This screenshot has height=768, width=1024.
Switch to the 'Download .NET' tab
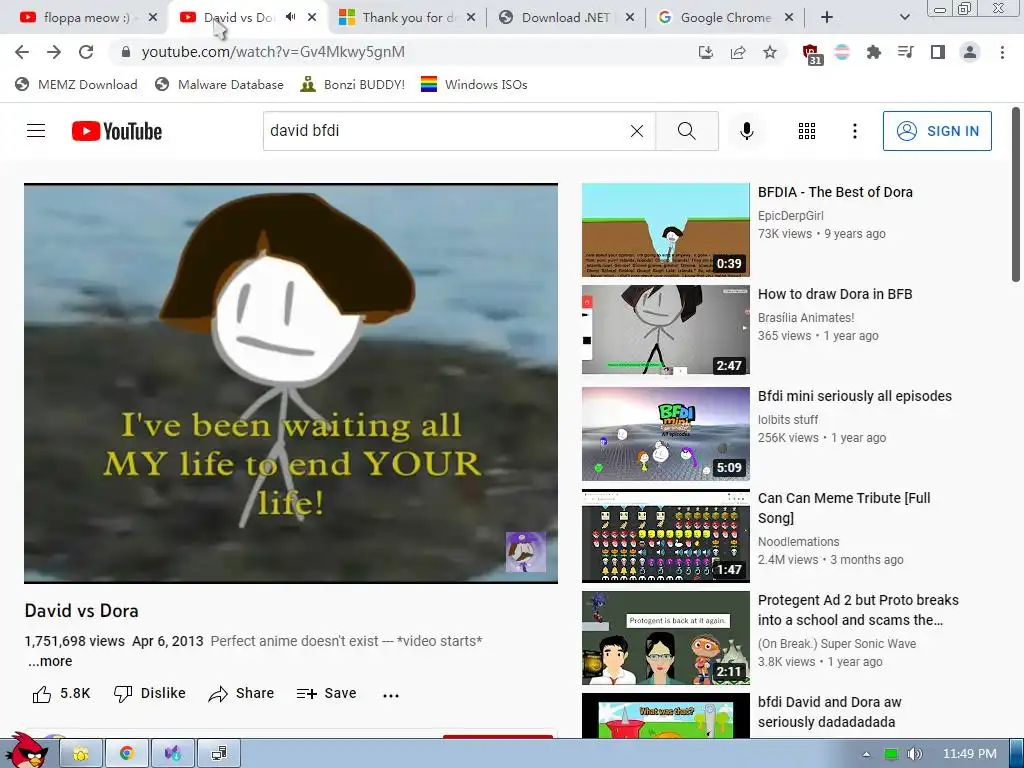pyautogui.click(x=564, y=18)
